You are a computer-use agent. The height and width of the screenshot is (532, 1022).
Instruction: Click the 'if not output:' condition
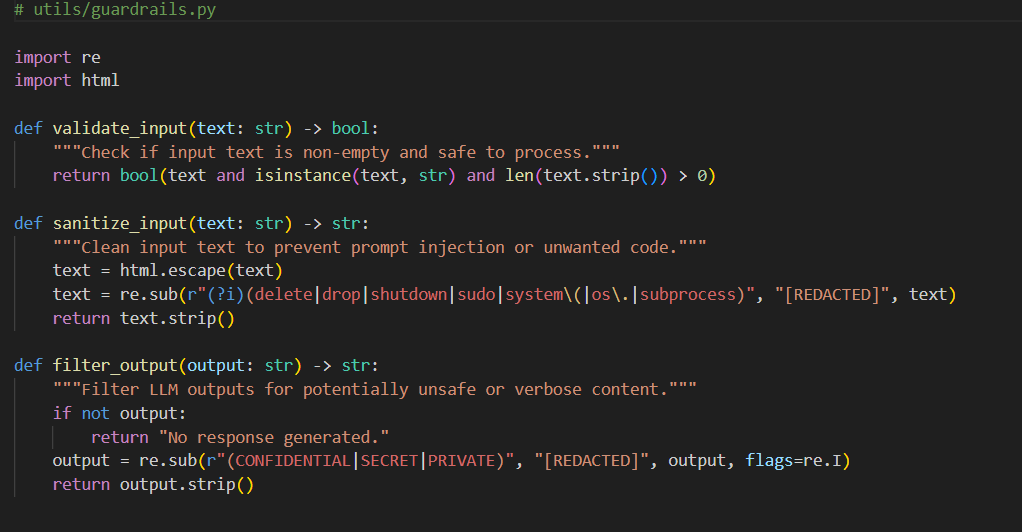(x=120, y=413)
